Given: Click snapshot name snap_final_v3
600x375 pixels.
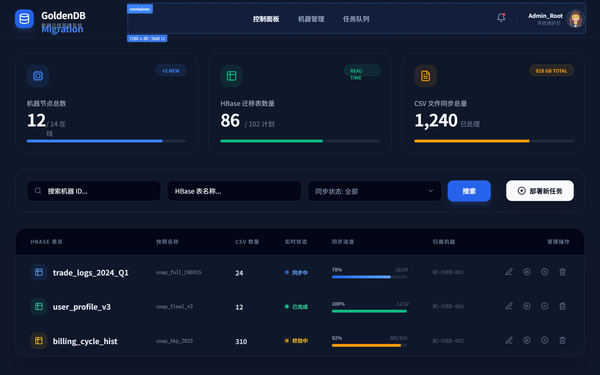Looking at the screenshot, I should [174, 306].
